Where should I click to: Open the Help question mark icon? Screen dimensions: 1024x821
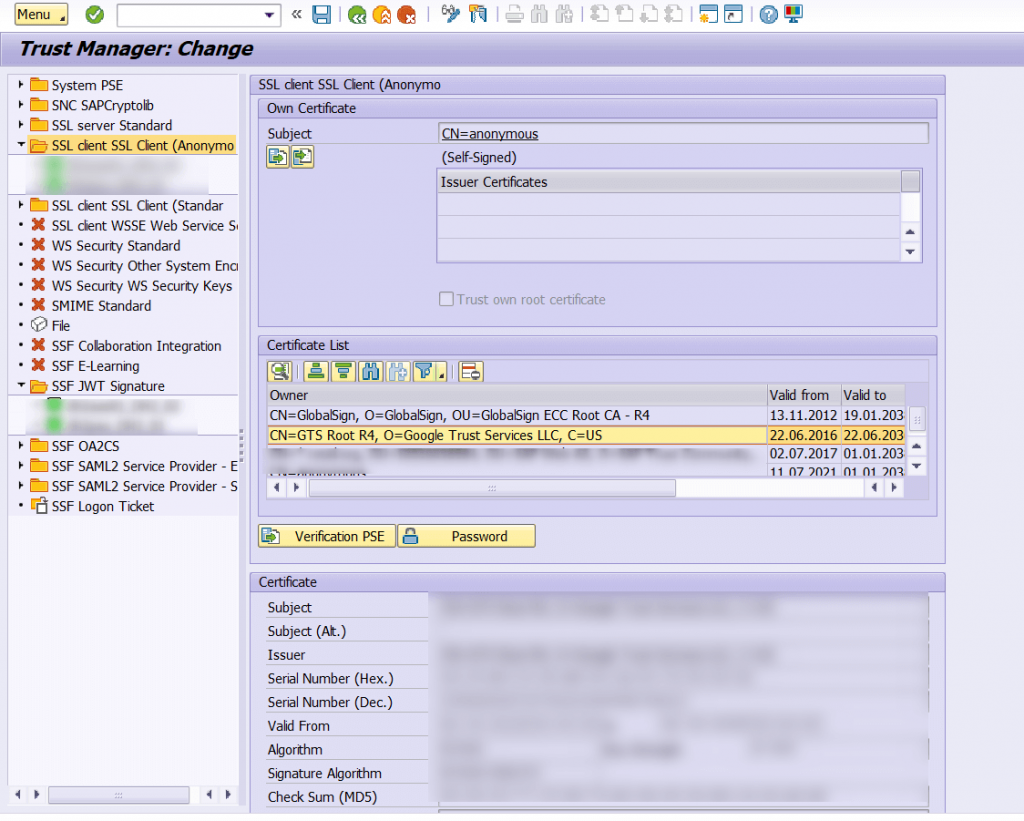tap(769, 14)
